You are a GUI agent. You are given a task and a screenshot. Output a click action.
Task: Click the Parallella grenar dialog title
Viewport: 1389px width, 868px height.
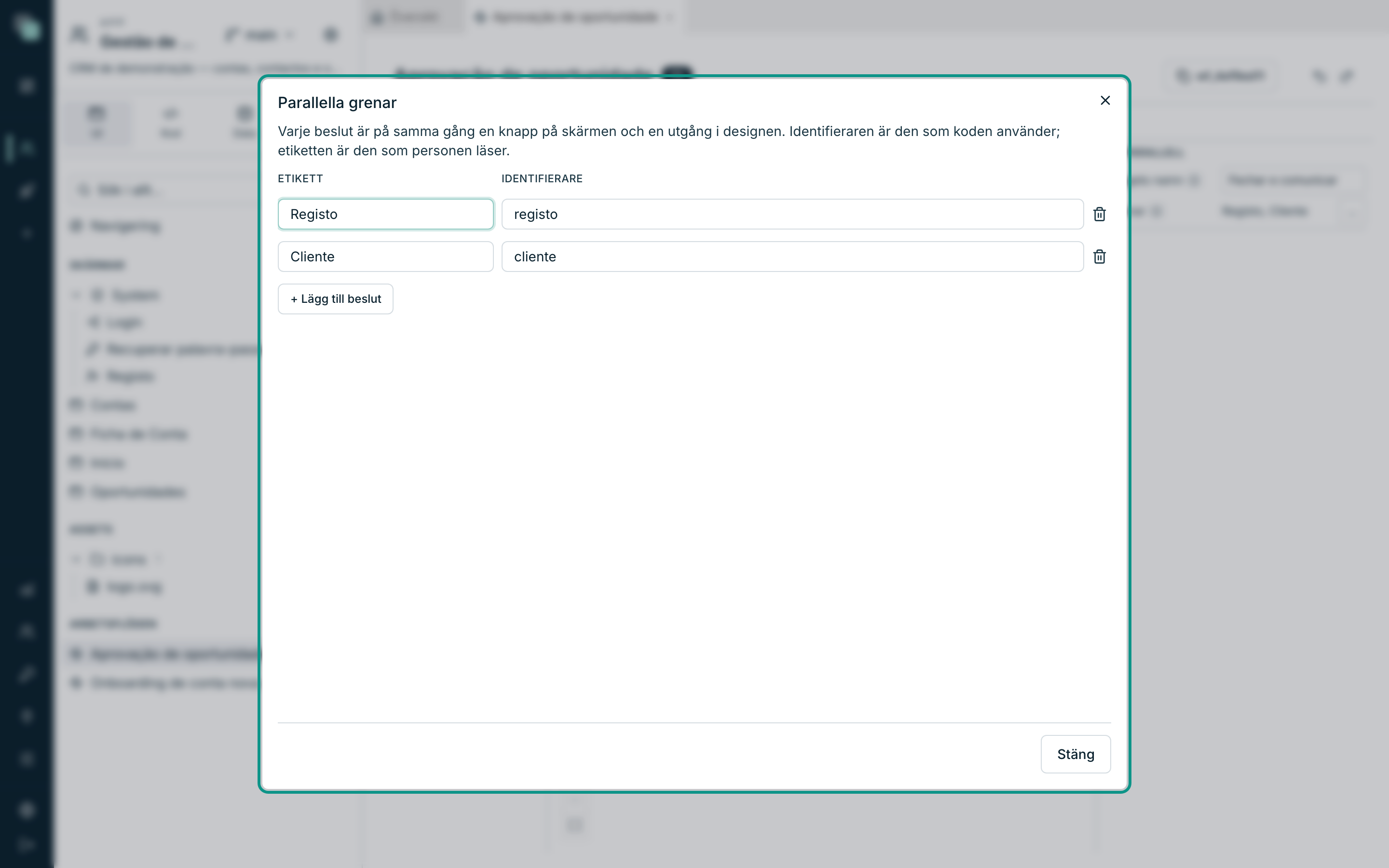click(337, 103)
